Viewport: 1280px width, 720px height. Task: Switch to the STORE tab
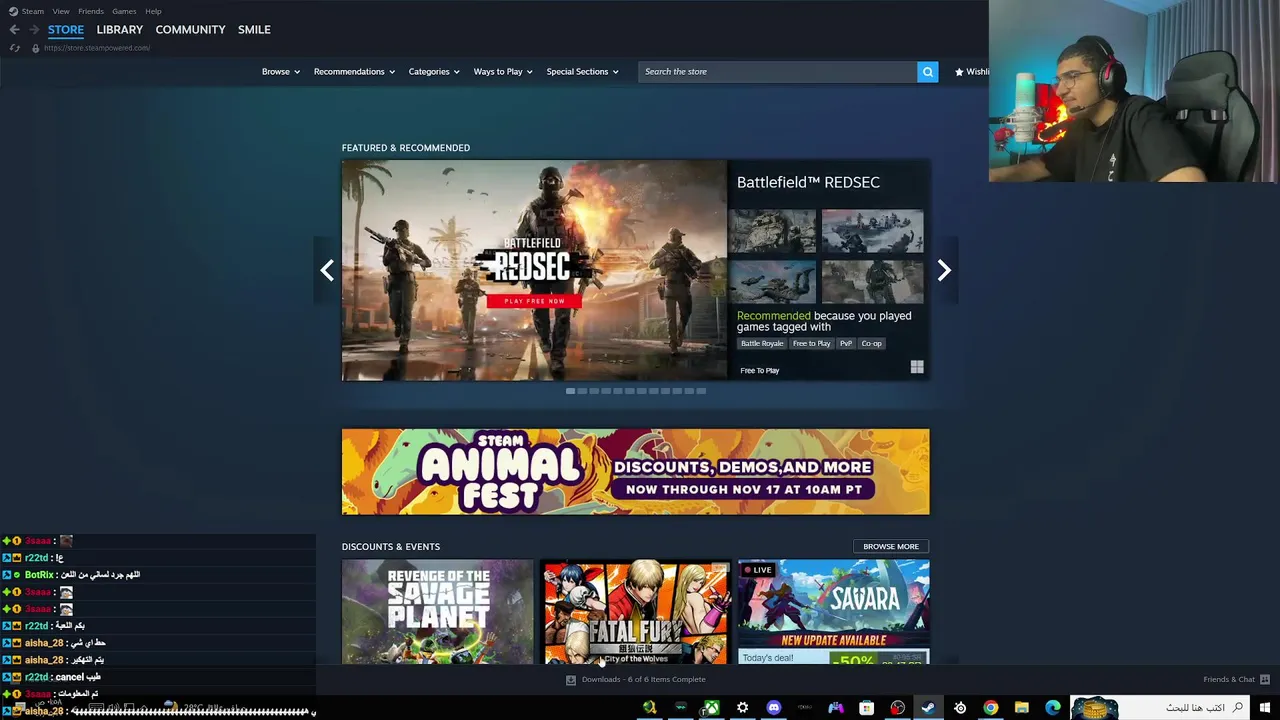[x=66, y=30]
